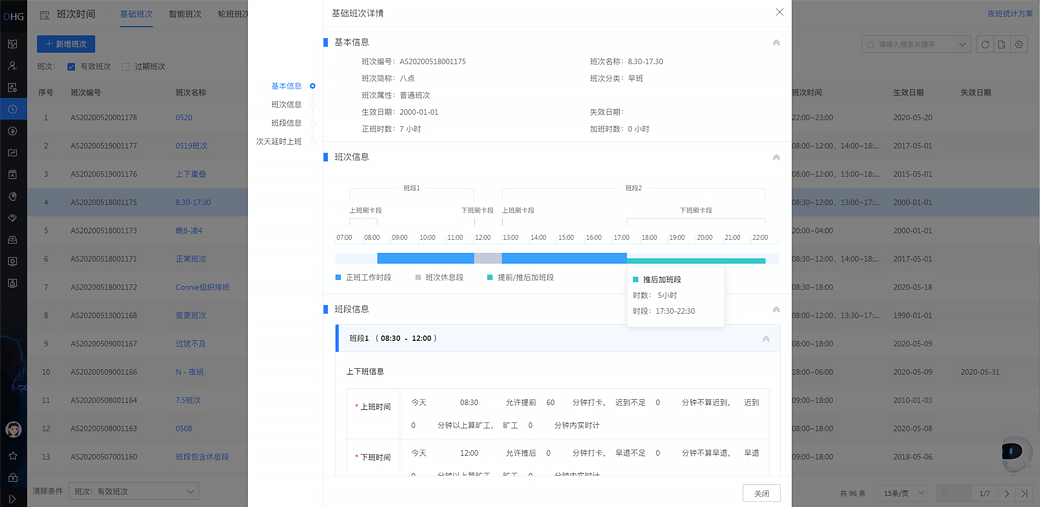This screenshot has height=507, width=1040.
Task: Click the star favorites icon in sidebar
Action: (13, 455)
